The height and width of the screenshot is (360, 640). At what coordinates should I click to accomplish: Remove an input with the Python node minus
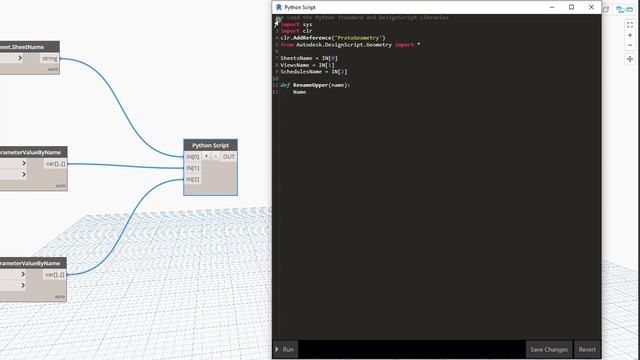pyautogui.click(x=216, y=157)
